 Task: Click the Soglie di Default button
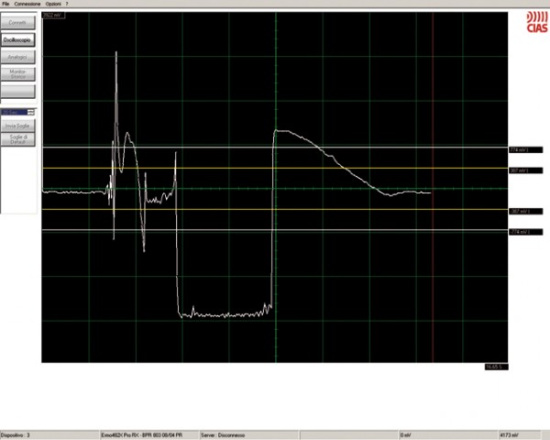18,139
